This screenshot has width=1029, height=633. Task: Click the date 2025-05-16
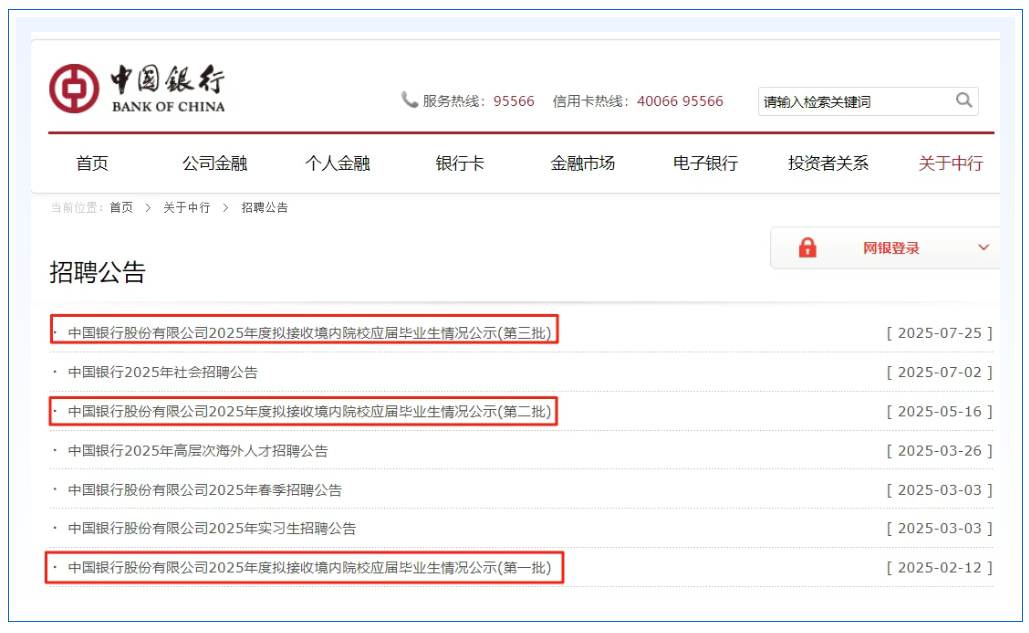click(x=939, y=412)
